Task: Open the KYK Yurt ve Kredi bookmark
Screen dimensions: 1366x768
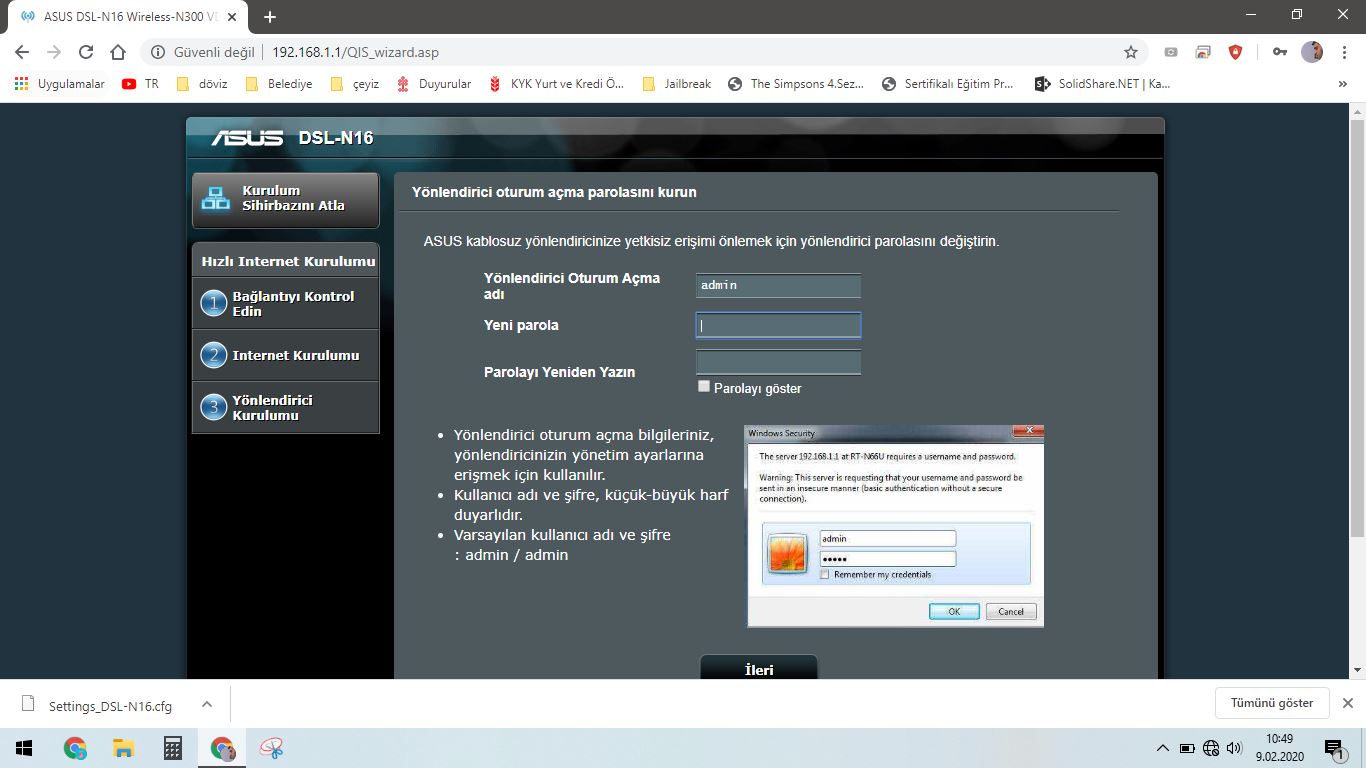Action: click(556, 84)
